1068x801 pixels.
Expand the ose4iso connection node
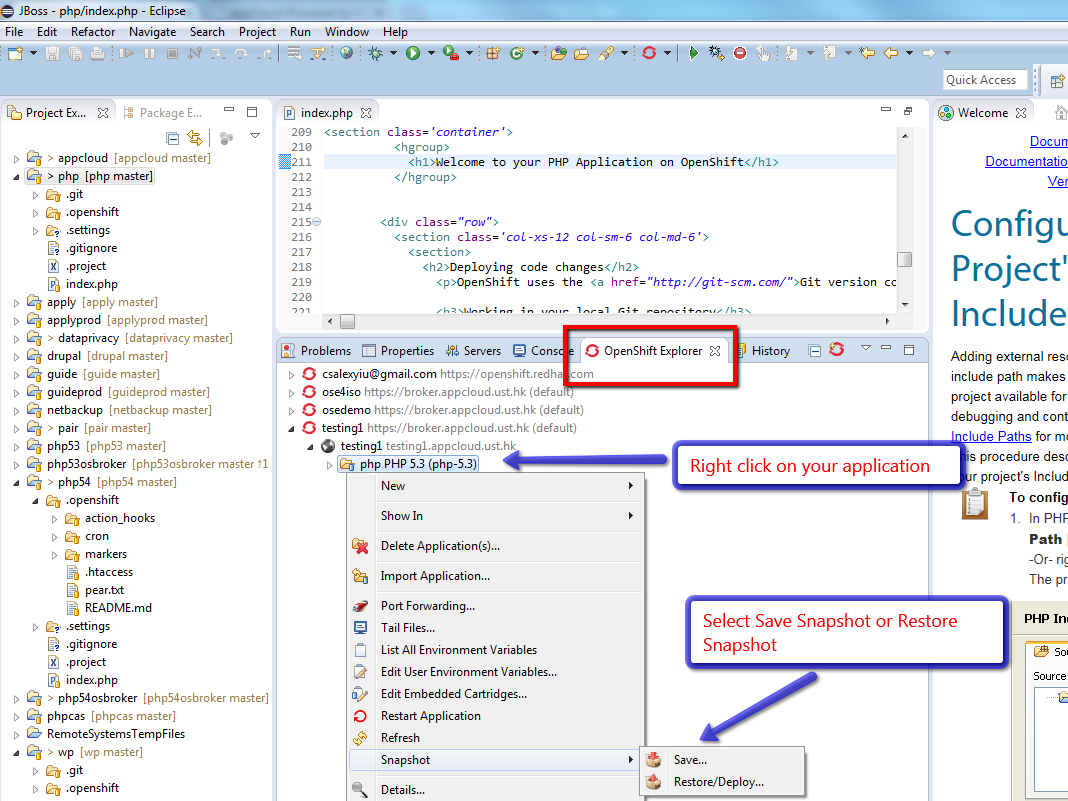pyautogui.click(x=292, y=393)
